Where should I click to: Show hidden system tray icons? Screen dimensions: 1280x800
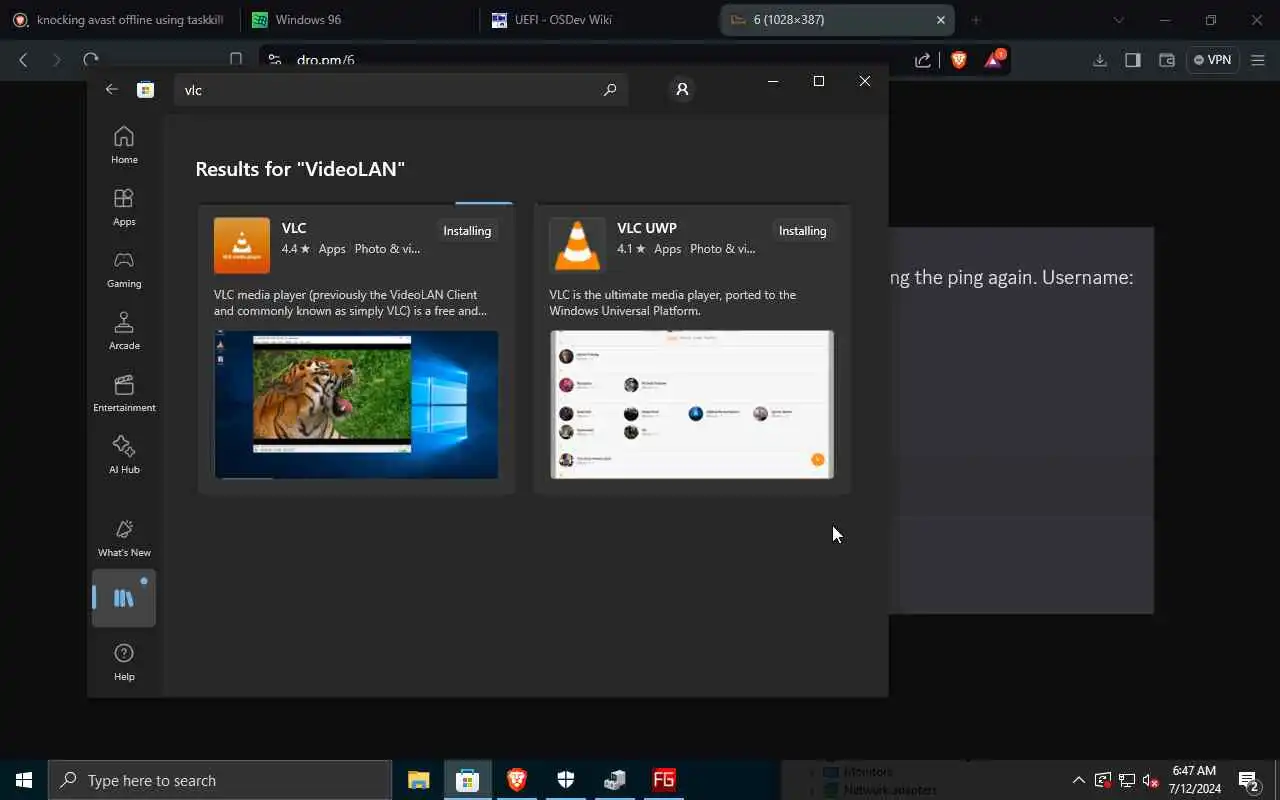coord(1078,780)
